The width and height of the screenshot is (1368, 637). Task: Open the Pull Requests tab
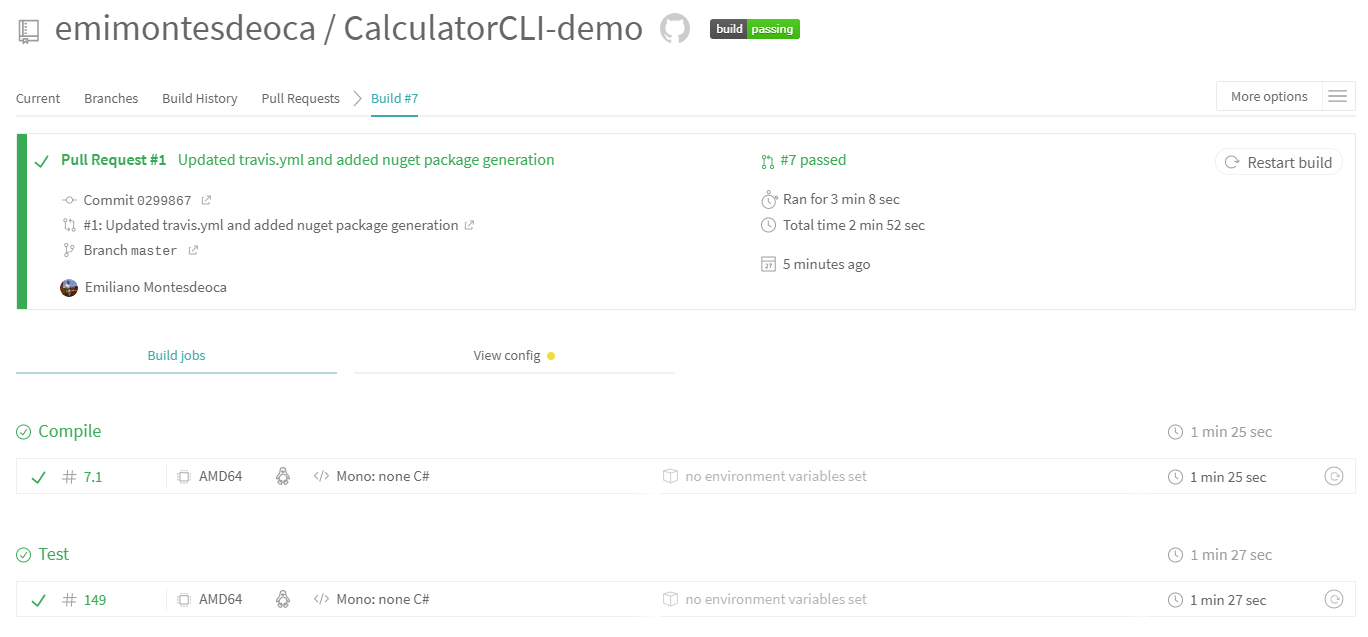300,99
